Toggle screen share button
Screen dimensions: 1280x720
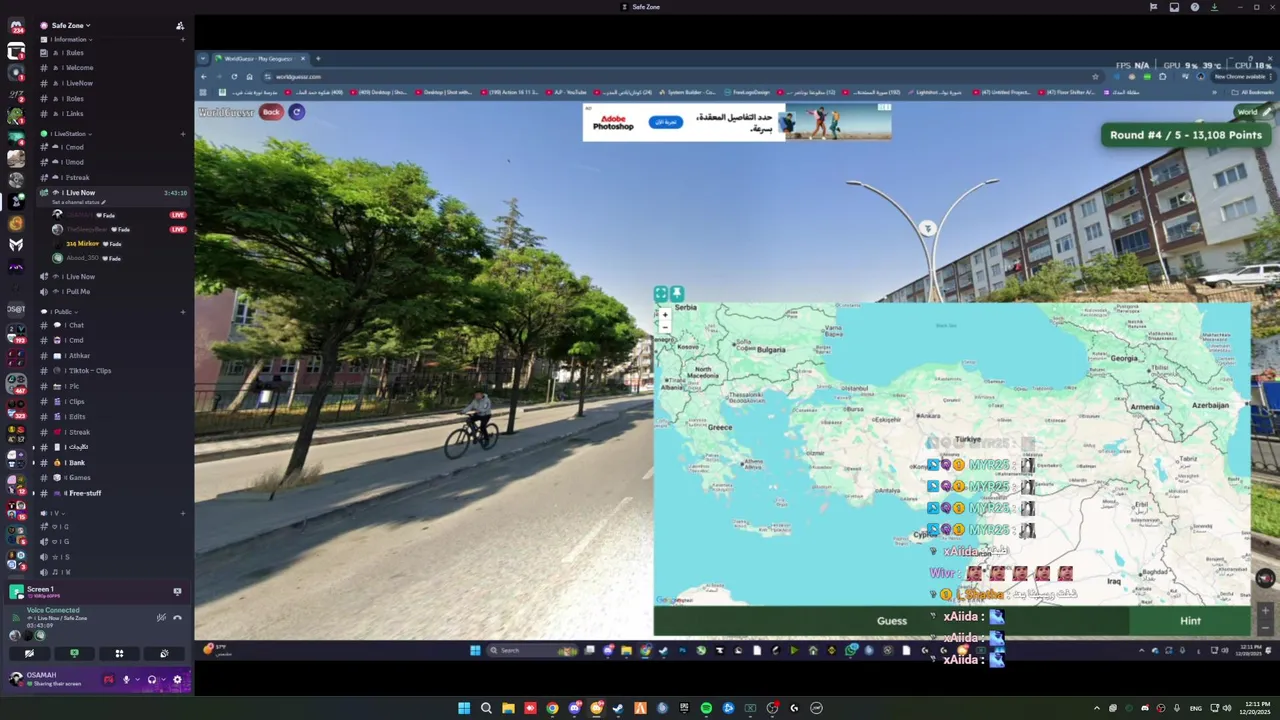click(74, 653)
